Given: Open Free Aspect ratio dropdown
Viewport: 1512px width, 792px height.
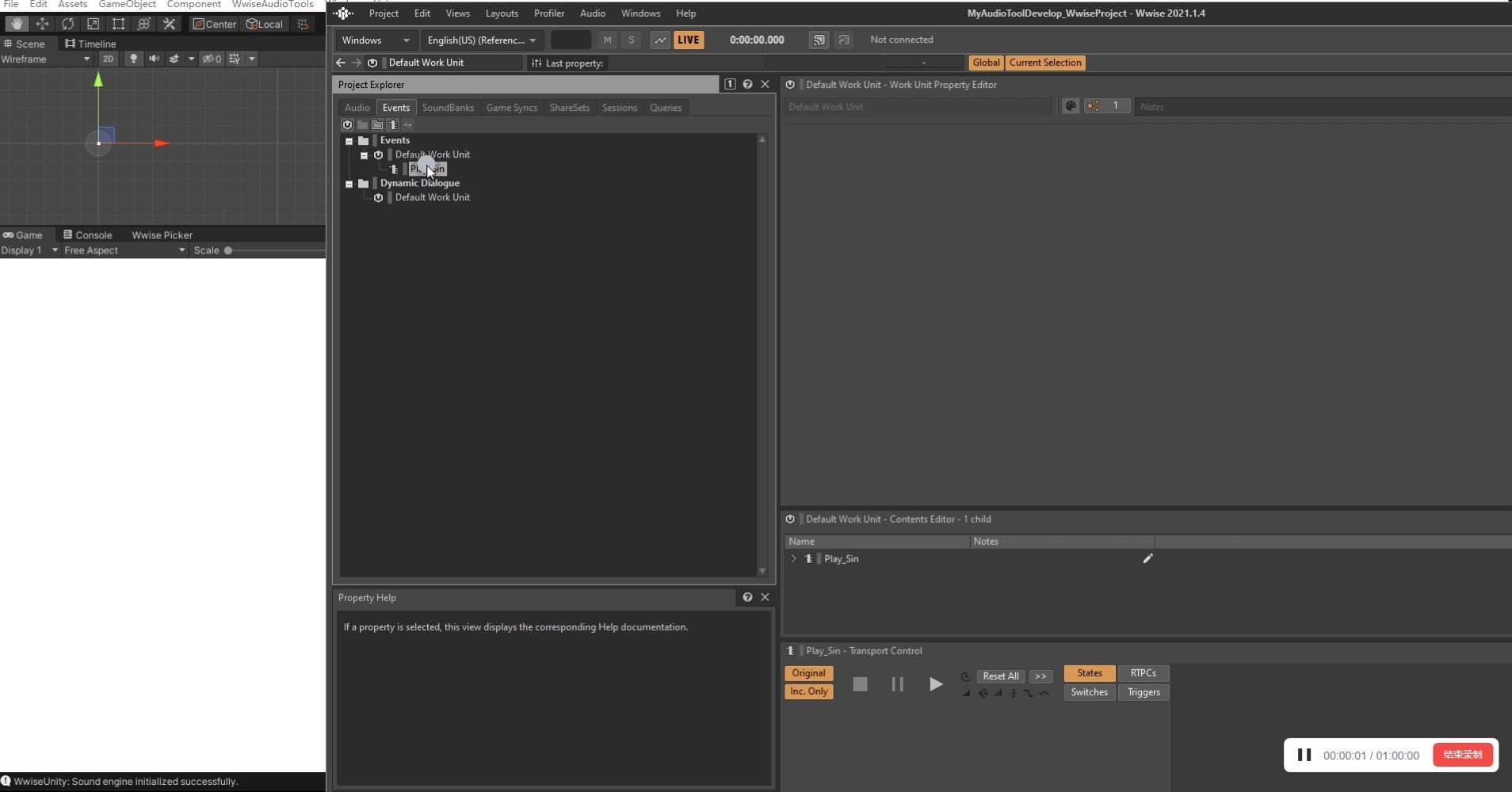Looking at the screenshot, I should (124, 250).
